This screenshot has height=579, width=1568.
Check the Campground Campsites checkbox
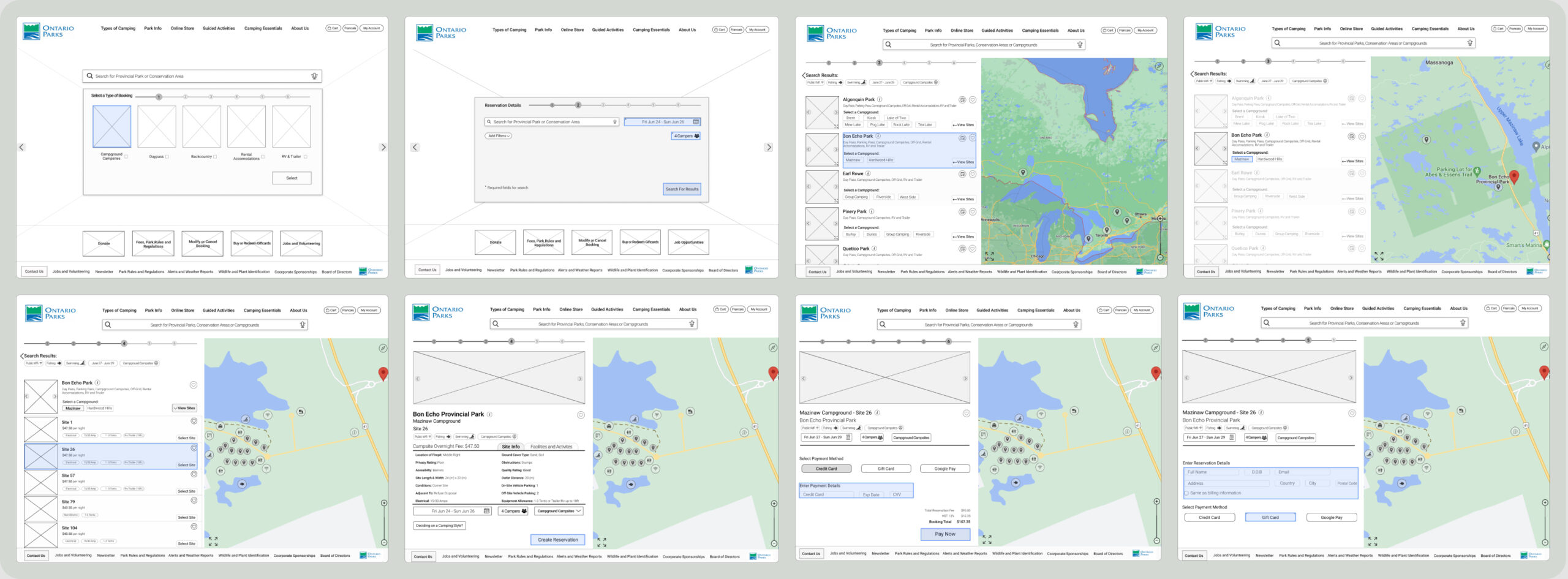126,157
